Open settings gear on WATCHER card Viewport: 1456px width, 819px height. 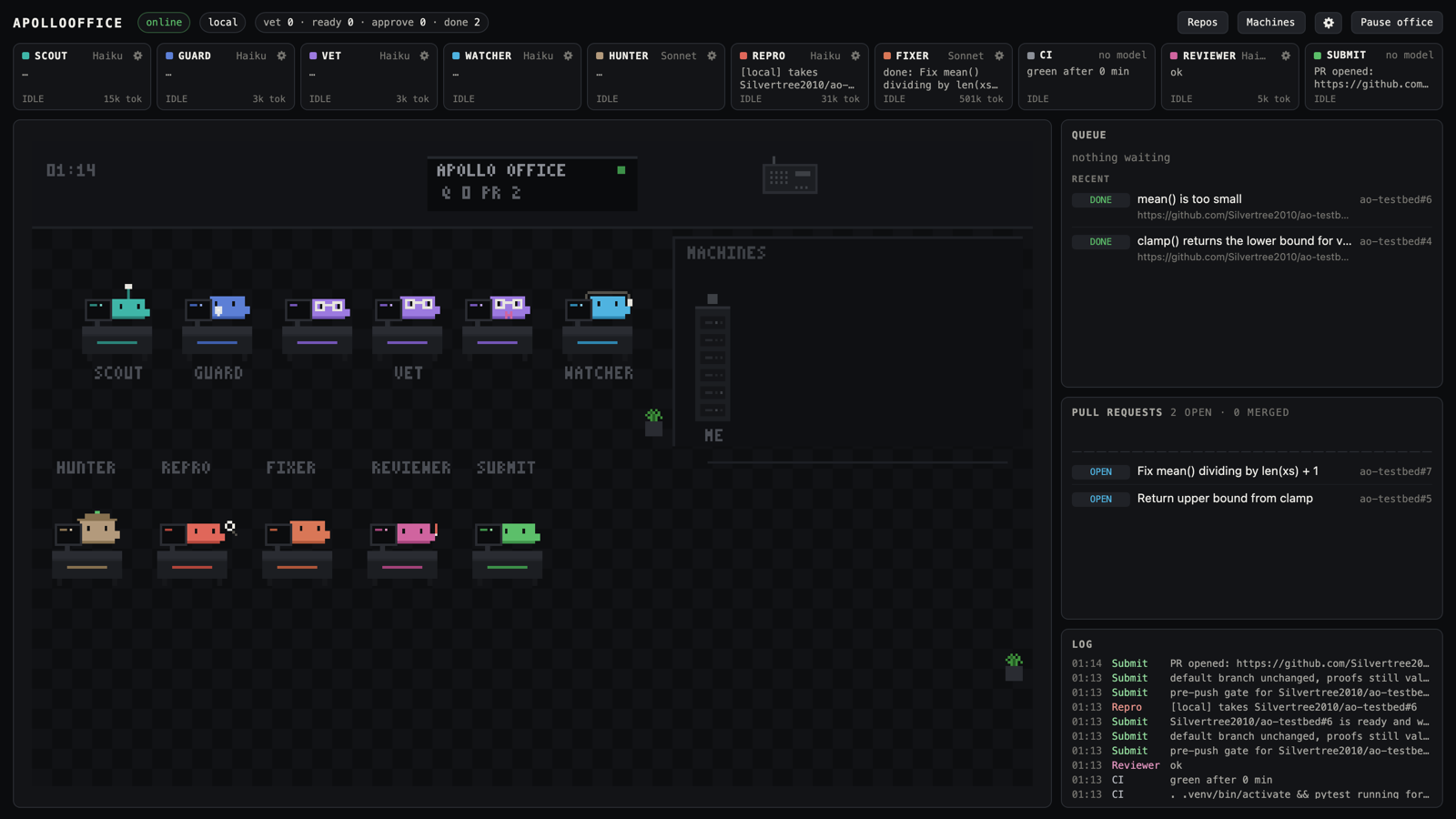coord(569,56)
